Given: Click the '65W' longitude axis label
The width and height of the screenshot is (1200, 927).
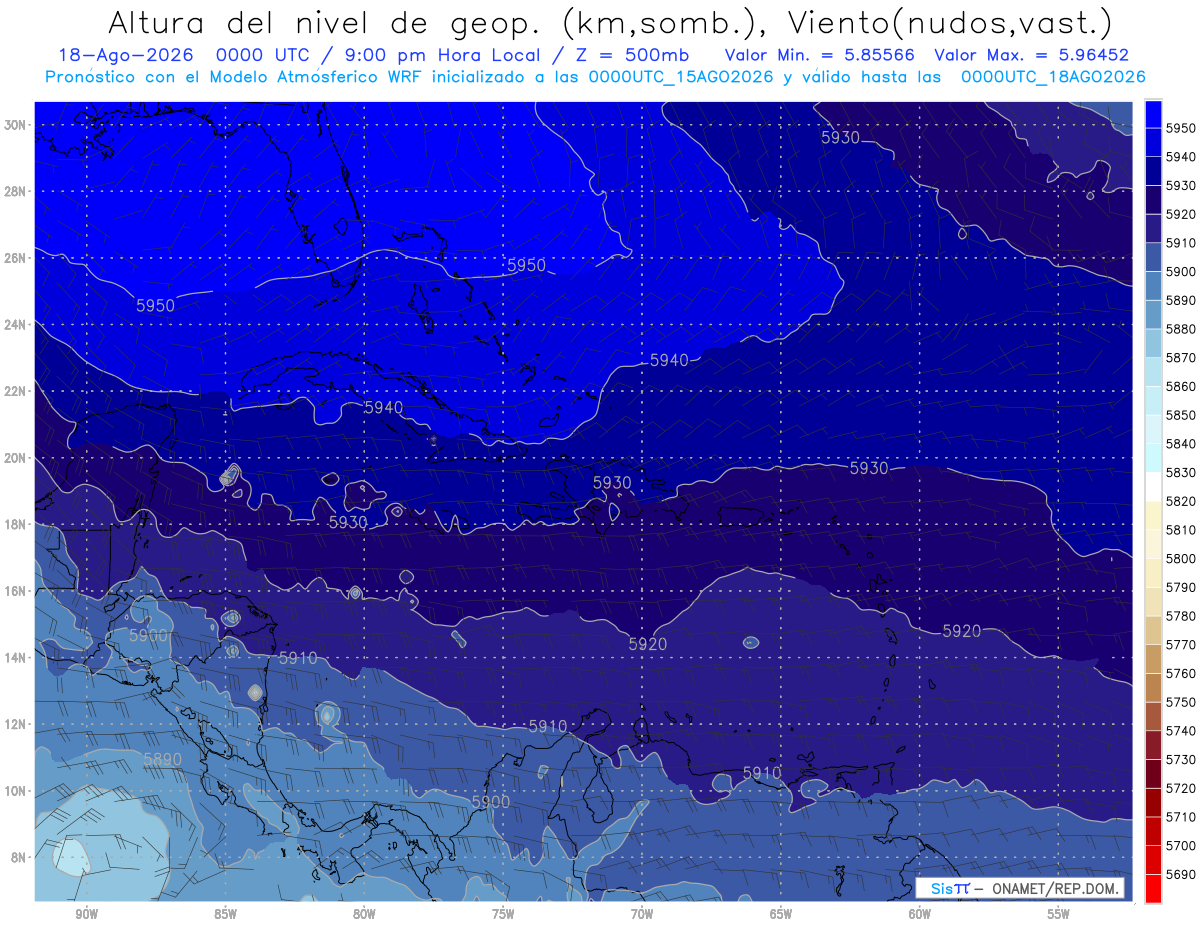Looking at the screenshot, I should point(781,914).
